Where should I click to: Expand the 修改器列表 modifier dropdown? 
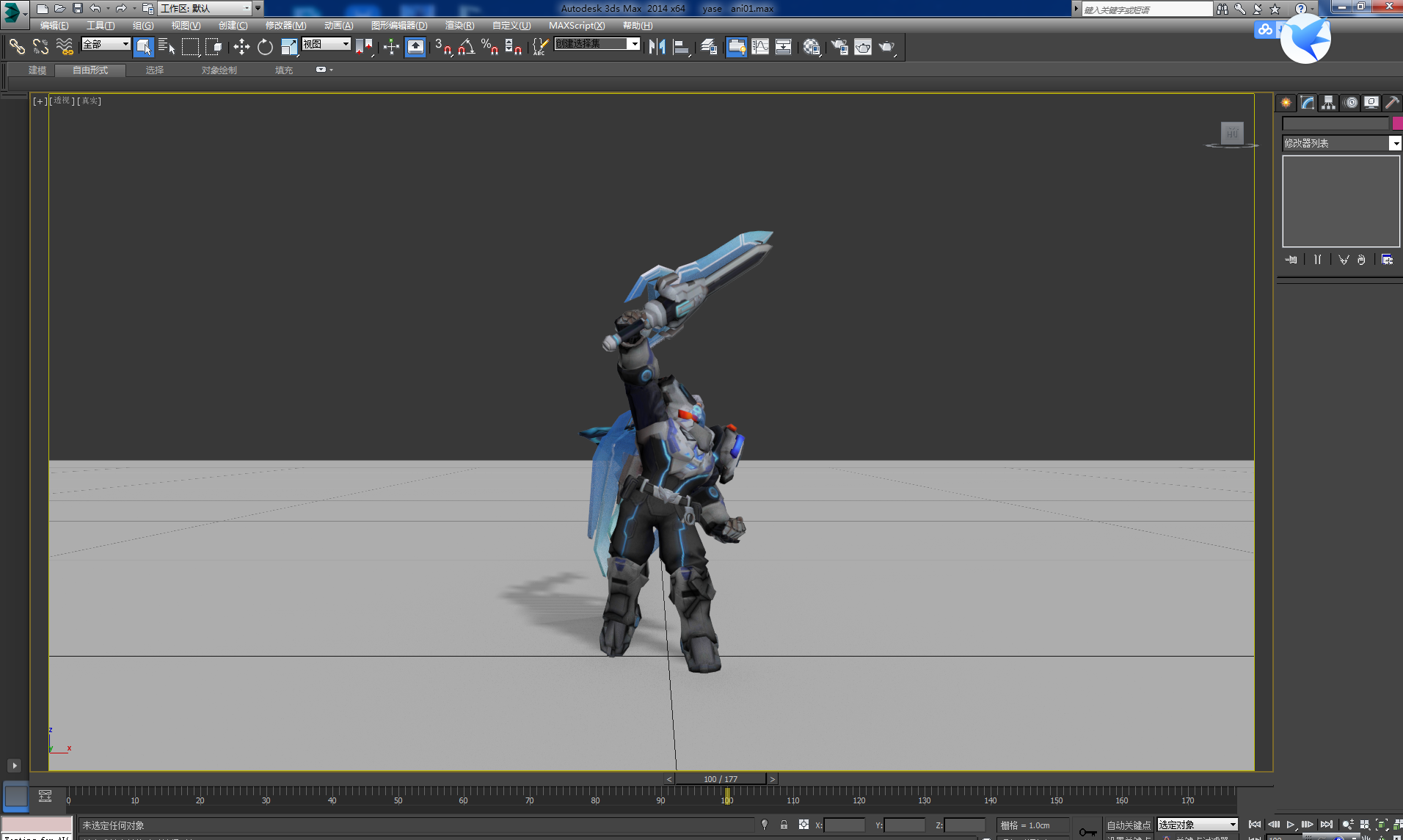(x=1395, y=144)
